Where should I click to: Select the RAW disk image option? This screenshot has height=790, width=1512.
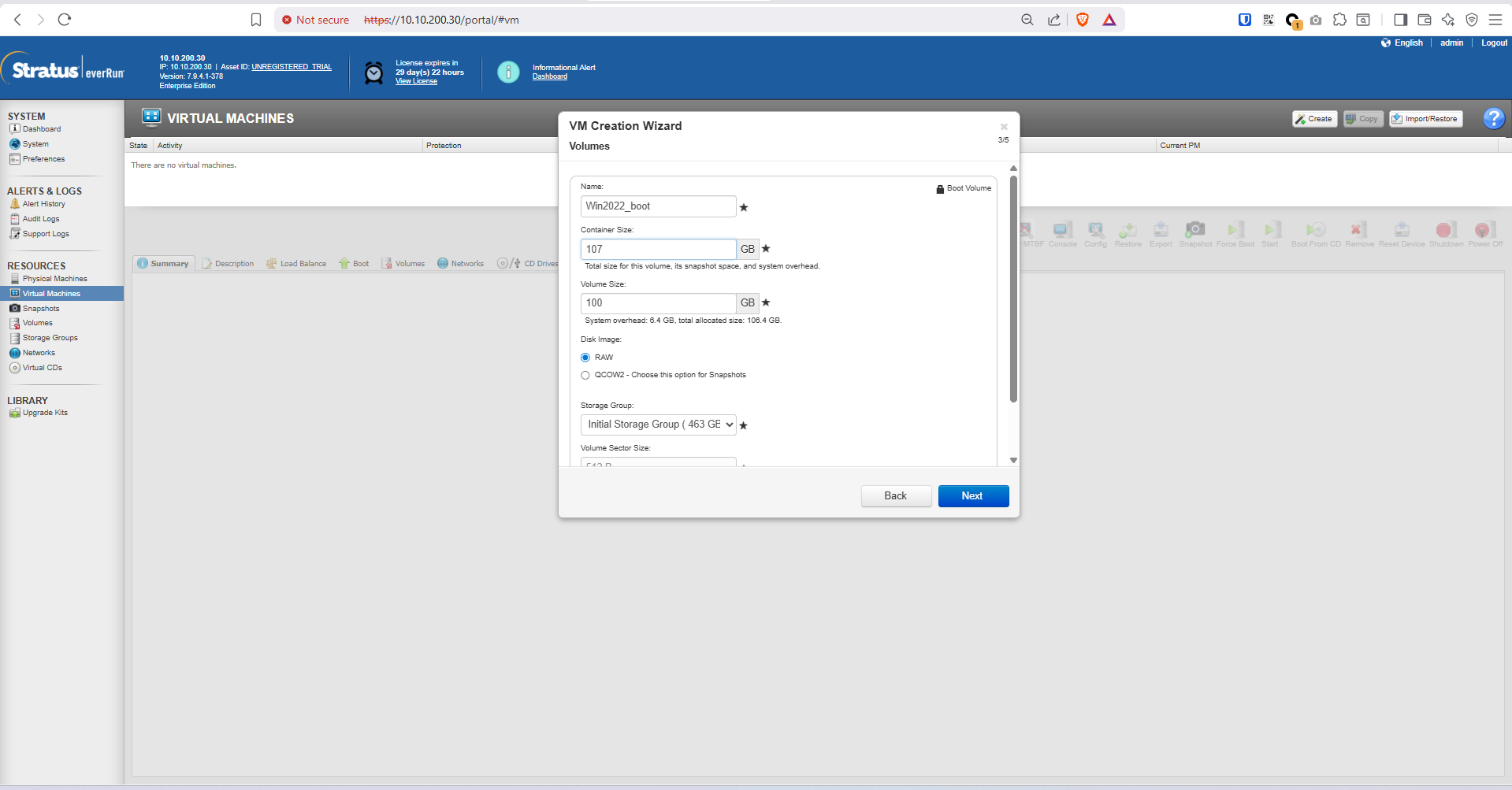(585, 358)
